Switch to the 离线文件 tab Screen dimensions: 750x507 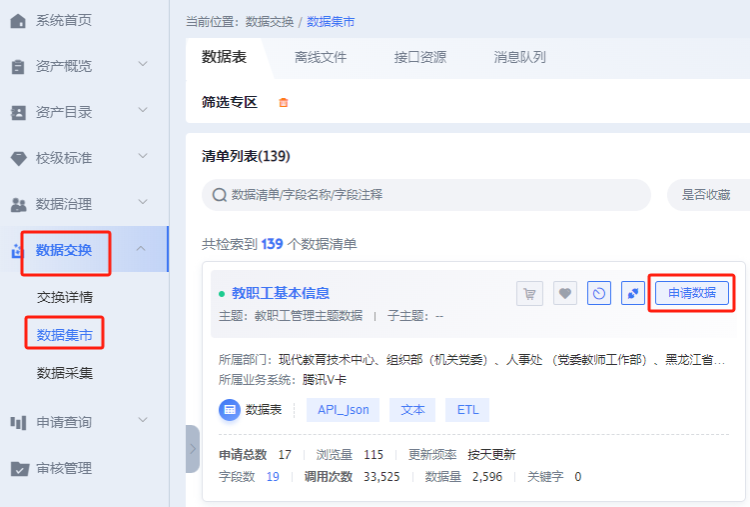click(320, 57)
